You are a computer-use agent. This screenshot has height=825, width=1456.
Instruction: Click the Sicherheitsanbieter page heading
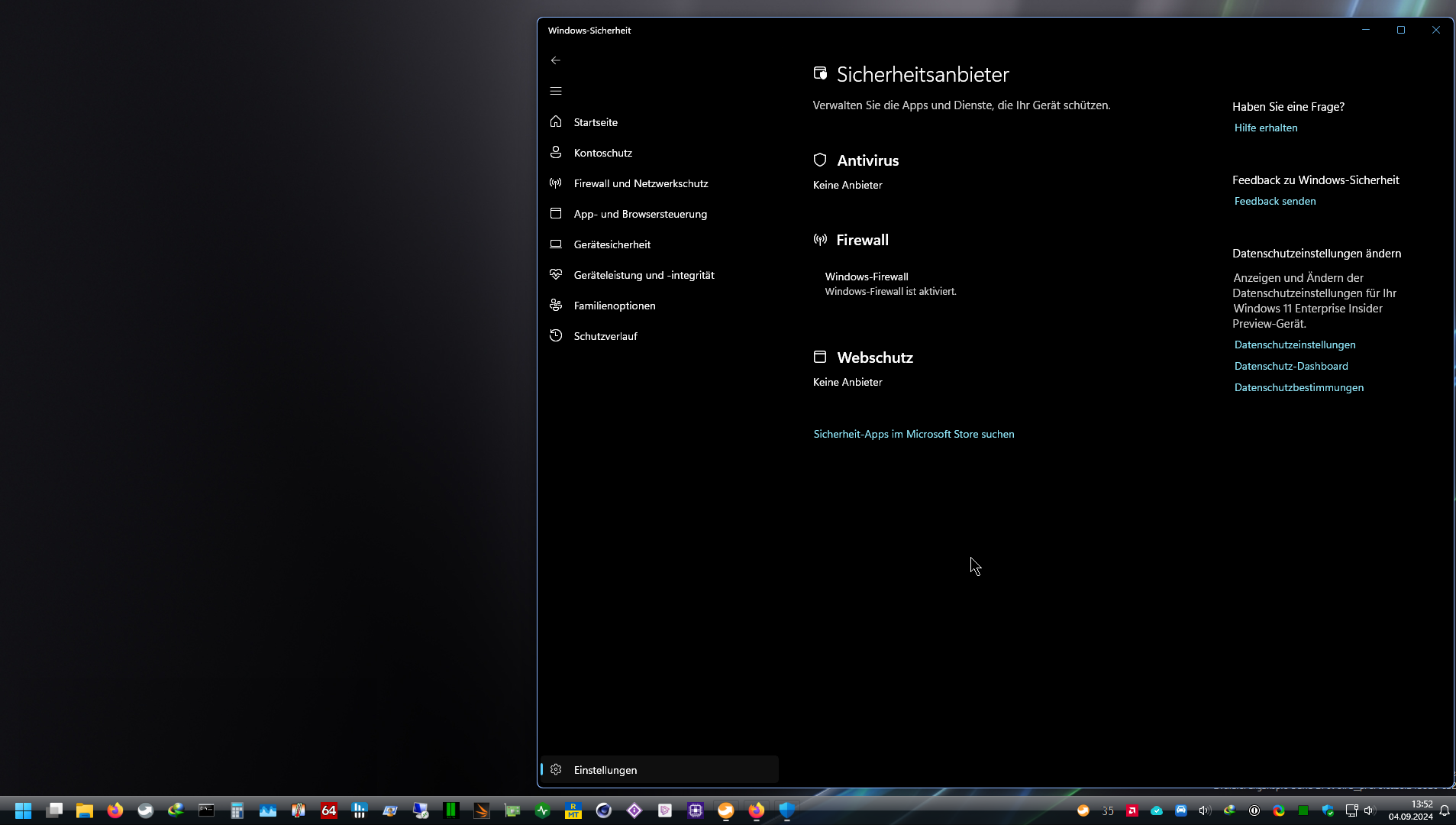(x=923, y=74)
